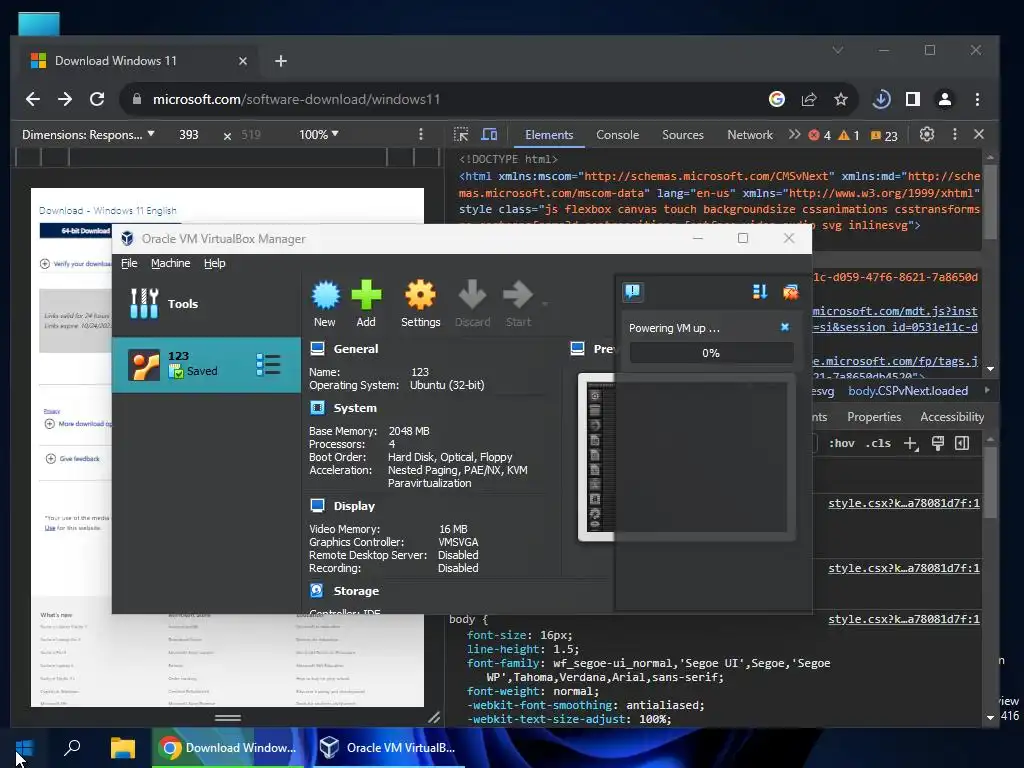
Task: Open the Accessibility tab in styles pane
Action: [x=952, y=417]
